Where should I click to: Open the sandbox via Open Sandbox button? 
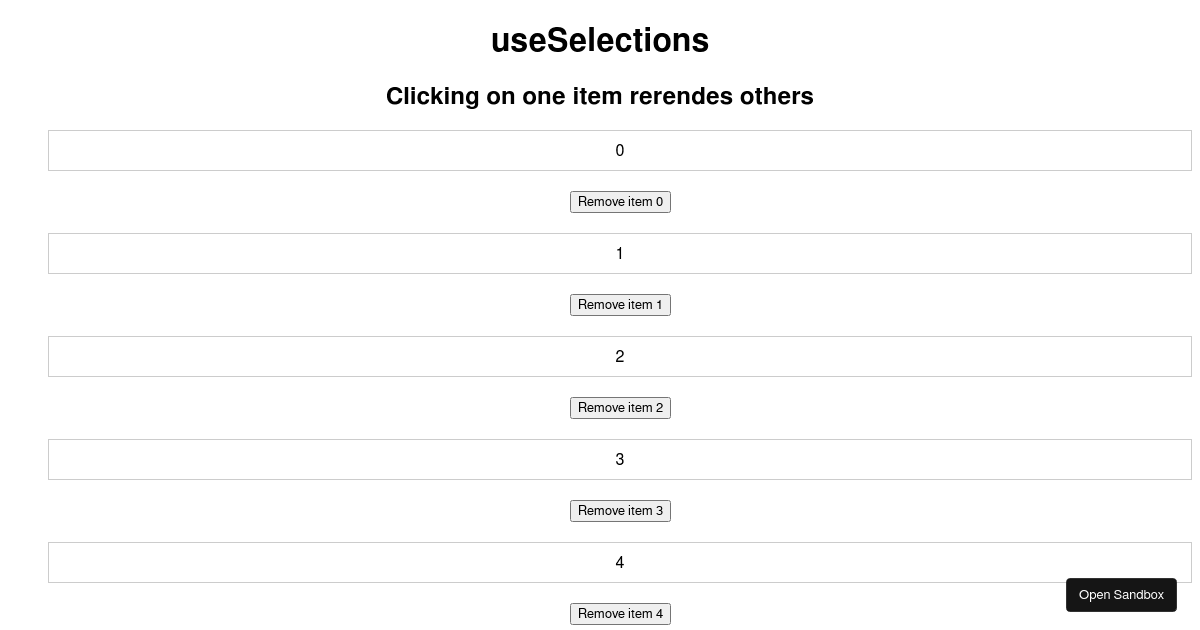[1121, 595]
